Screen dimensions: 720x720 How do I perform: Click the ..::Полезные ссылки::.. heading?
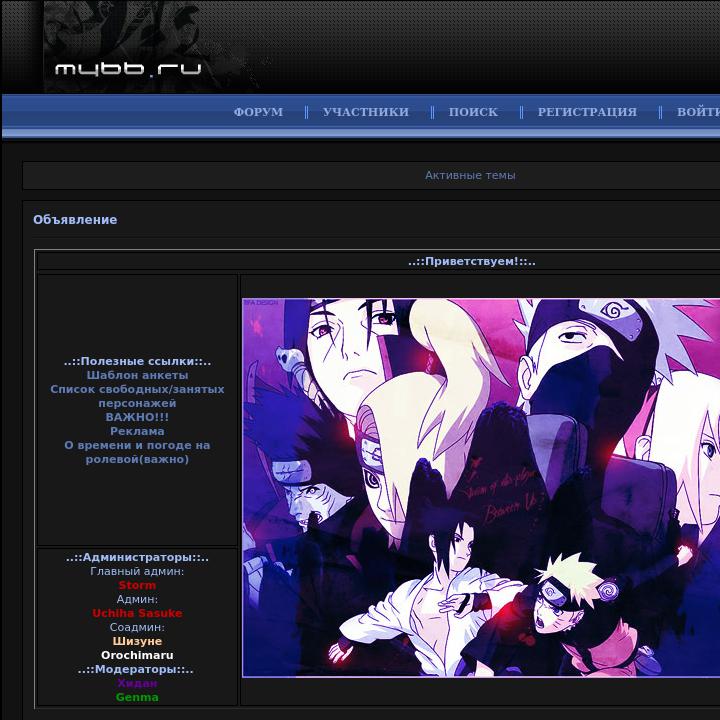[x=137, y=361]
